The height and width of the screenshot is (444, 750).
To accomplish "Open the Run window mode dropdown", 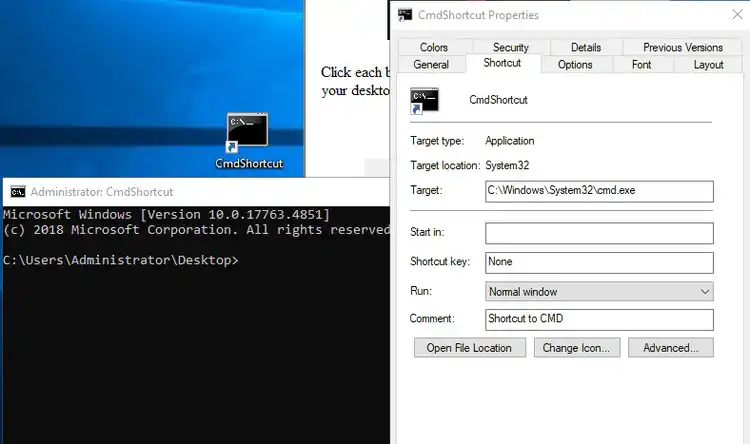I will [x=599, y=292].
